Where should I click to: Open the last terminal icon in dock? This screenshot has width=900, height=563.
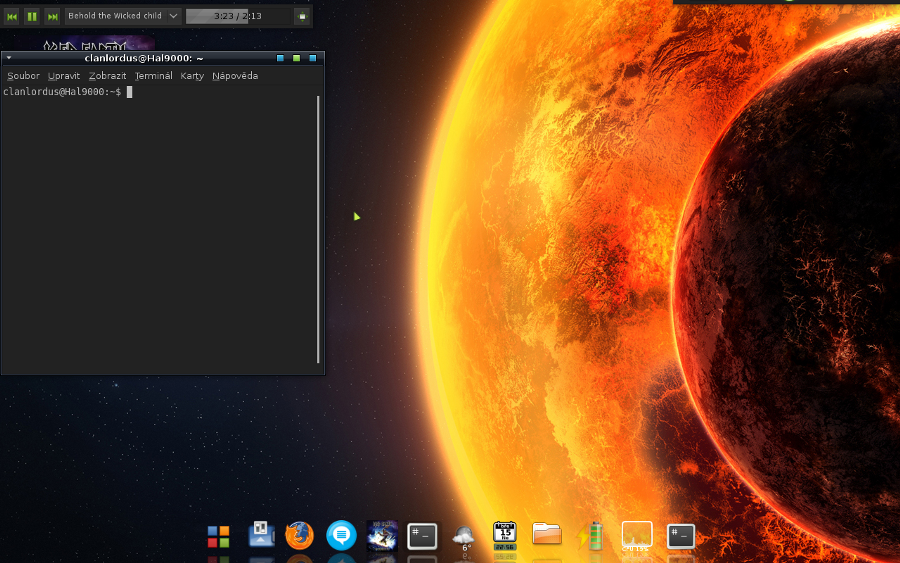pos(681,536)
